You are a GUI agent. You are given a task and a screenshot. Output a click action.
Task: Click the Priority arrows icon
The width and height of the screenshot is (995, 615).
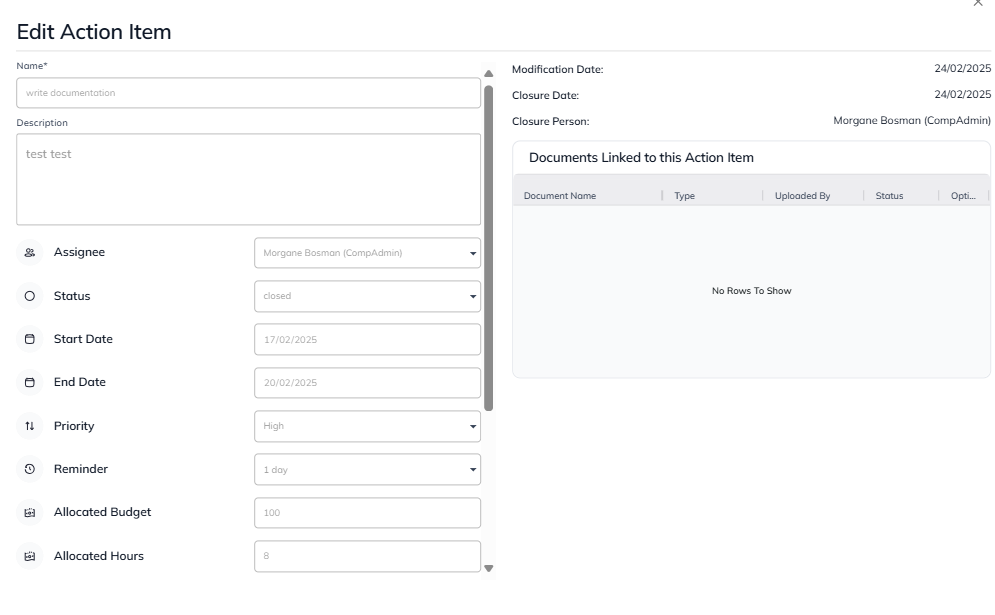(29, 426)
